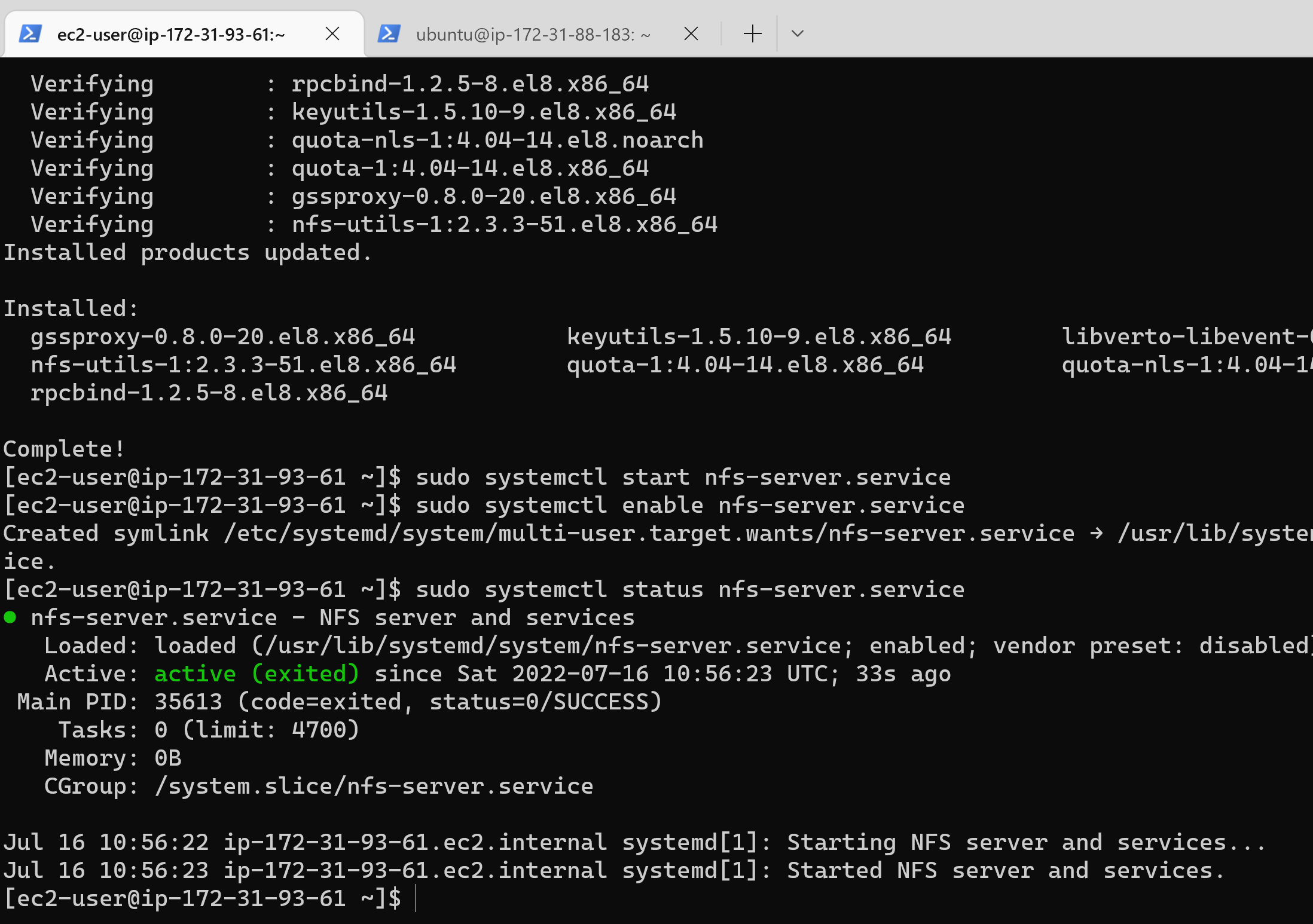The width and height of the screenshot is (1313, 924).
Task: Click the 'sudo systemctl status nfs-server.service' command
Action: [690, 589]
